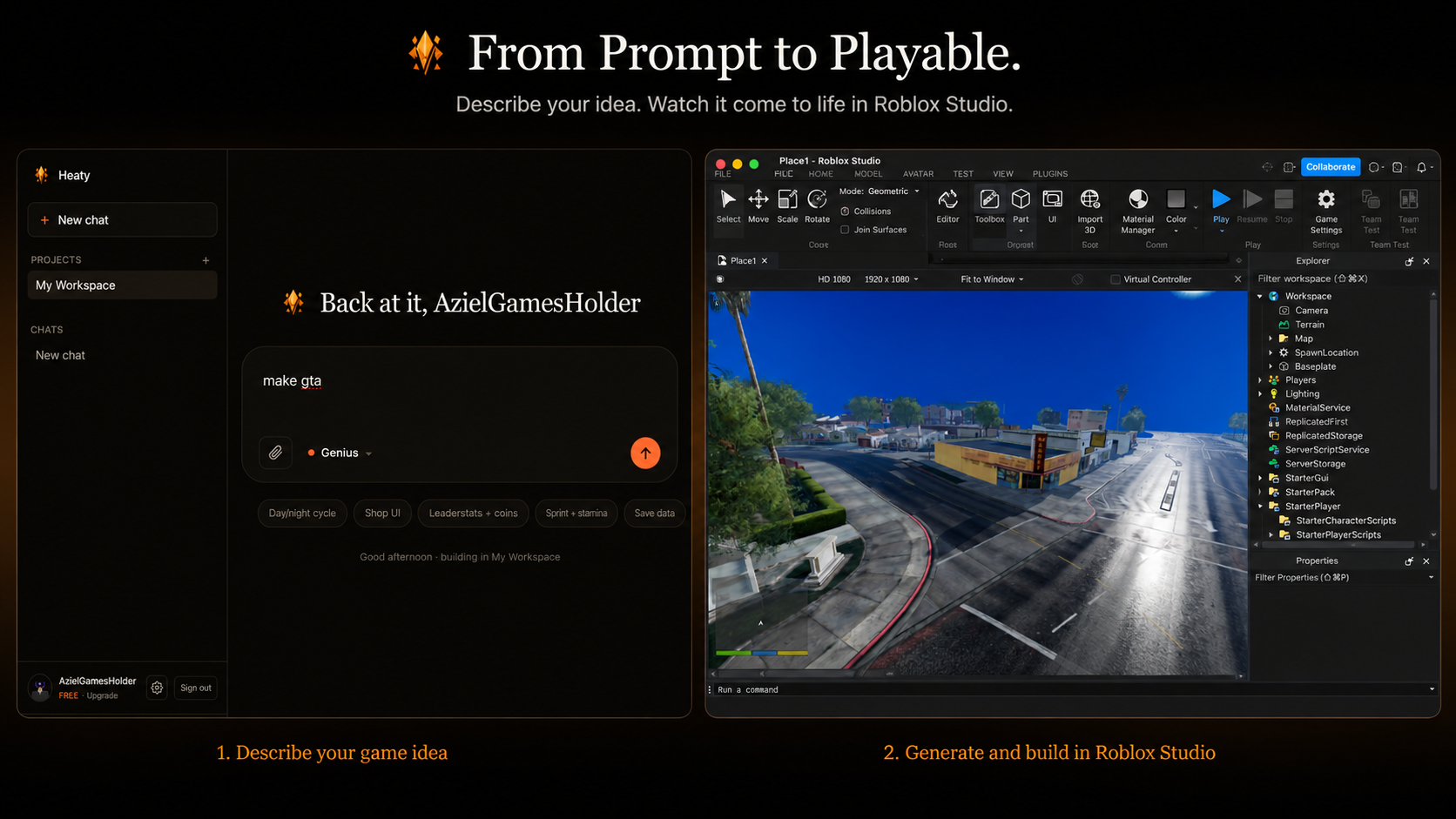1456x819 pixels.
Task: Open account settings gear beside AzielGamesHolder
Action: coord(157,688)
